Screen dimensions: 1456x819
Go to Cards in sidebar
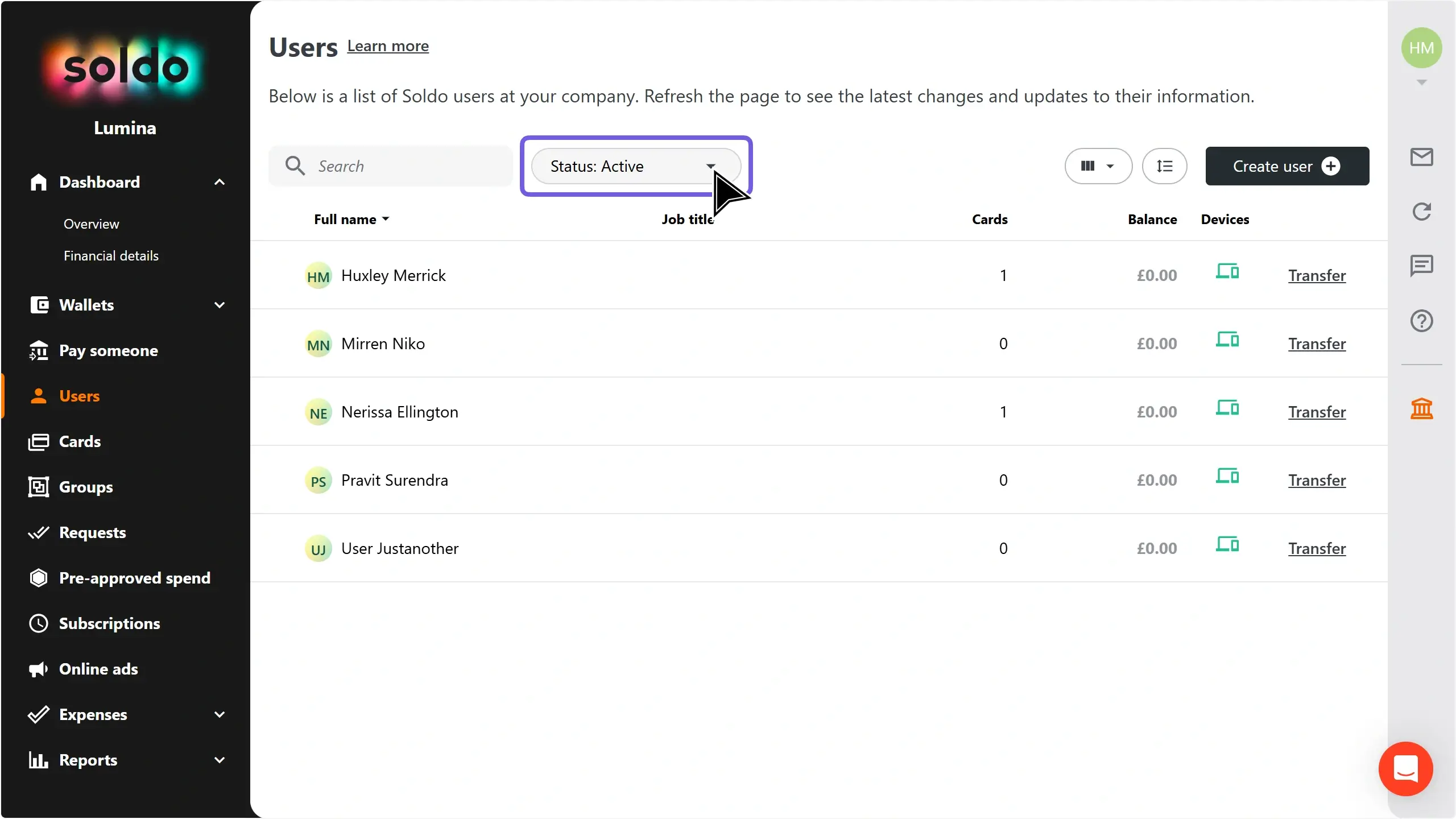(80, 441)
